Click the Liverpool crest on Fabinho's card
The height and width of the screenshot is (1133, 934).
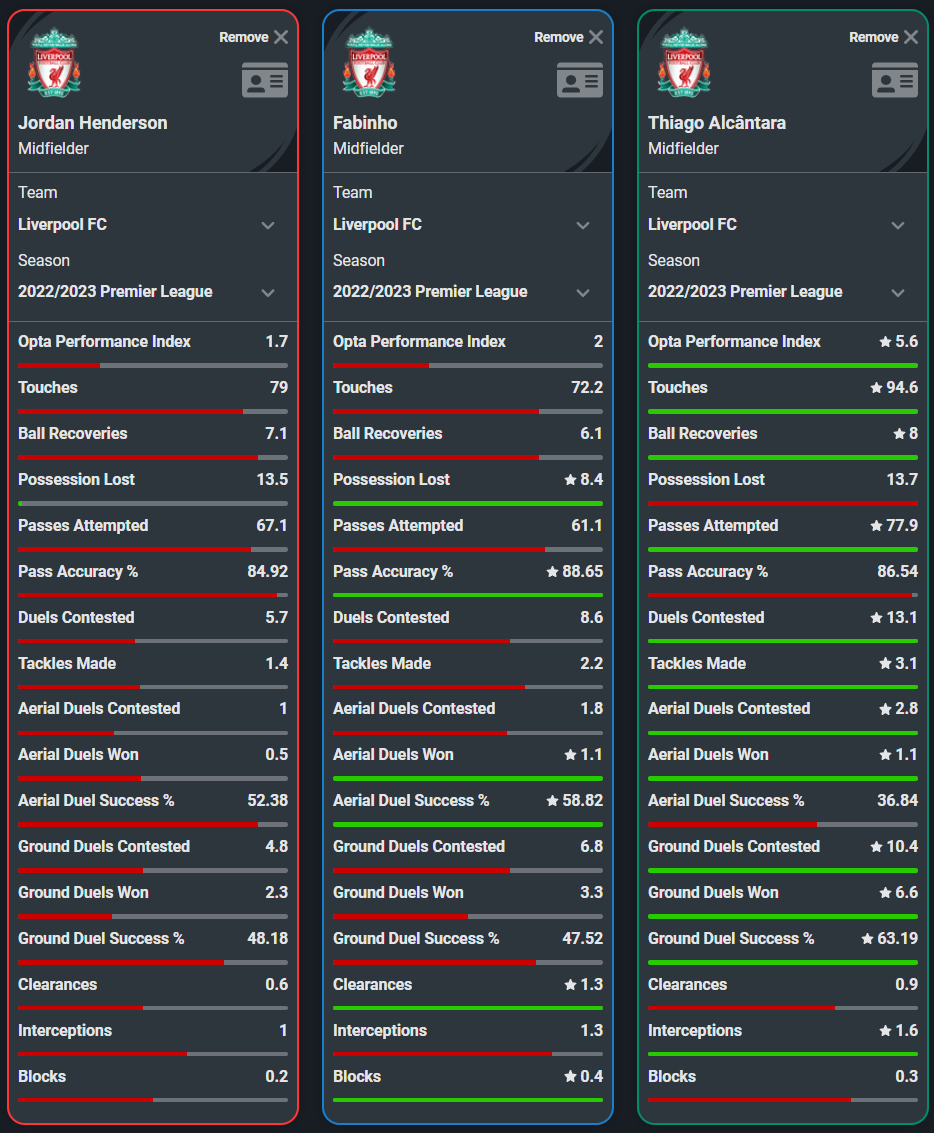pyautogui.click(x=369, y=62)
